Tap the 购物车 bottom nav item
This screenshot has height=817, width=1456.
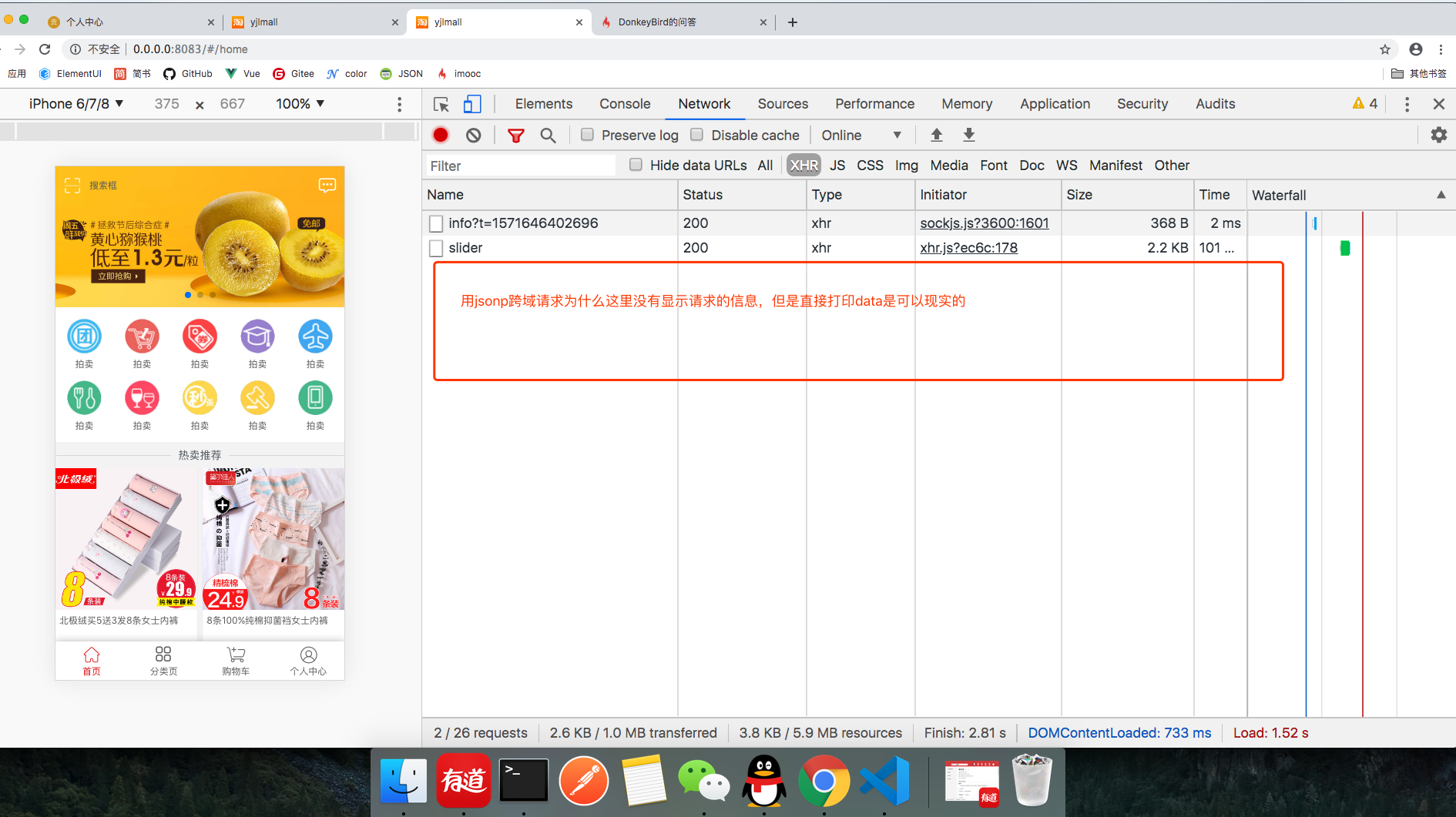236,661
